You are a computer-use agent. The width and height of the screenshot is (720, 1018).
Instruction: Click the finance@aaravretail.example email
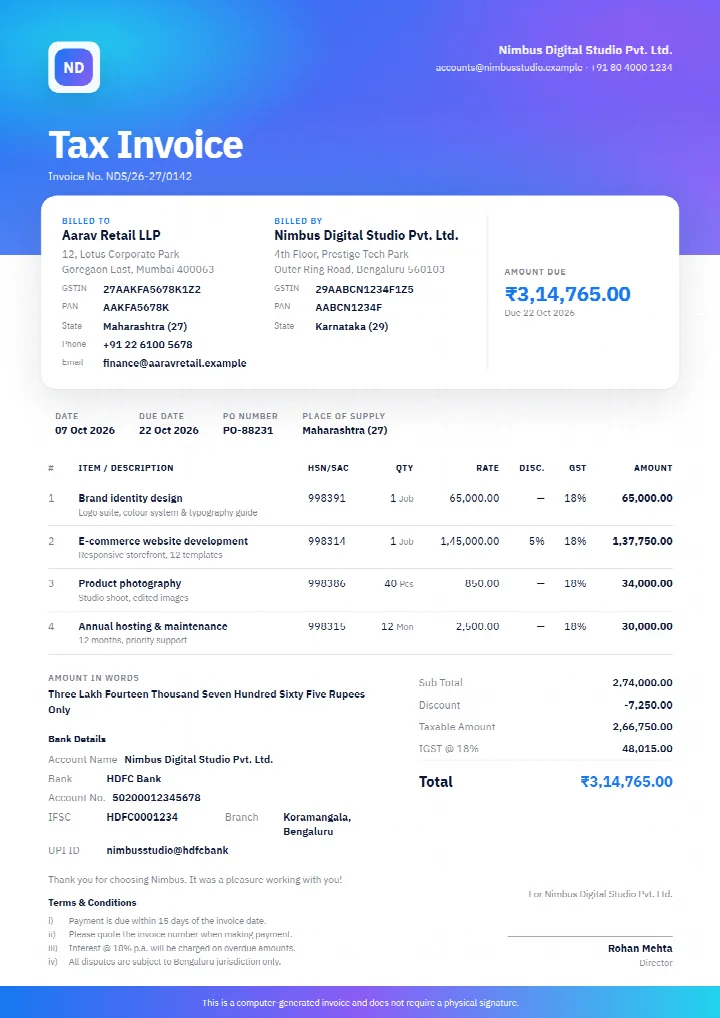click(175, 363)
